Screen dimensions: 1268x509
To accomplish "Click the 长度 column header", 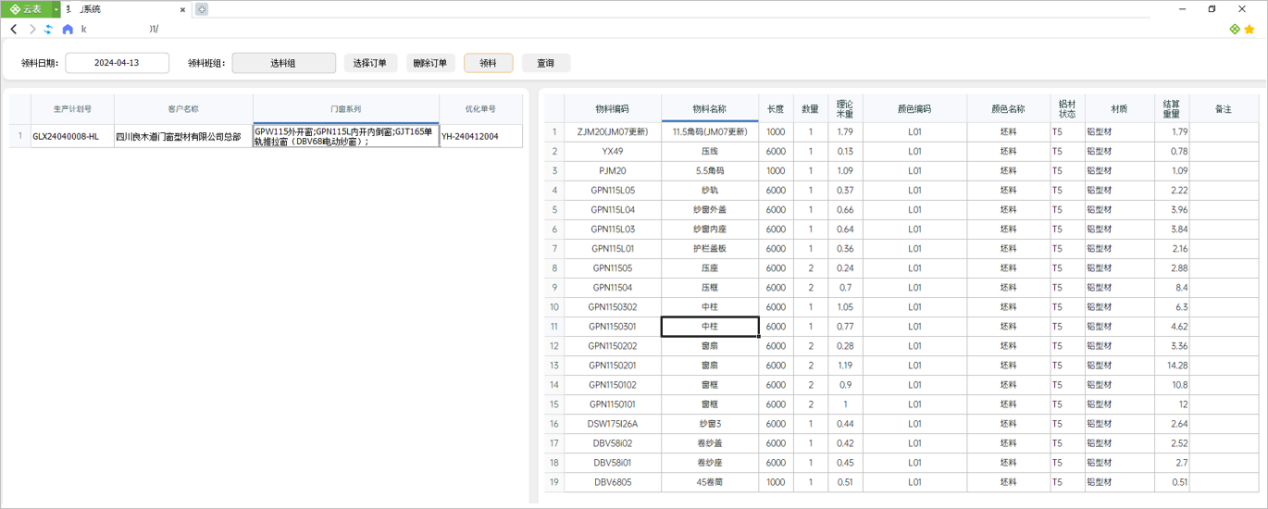I will pos(776,108).
